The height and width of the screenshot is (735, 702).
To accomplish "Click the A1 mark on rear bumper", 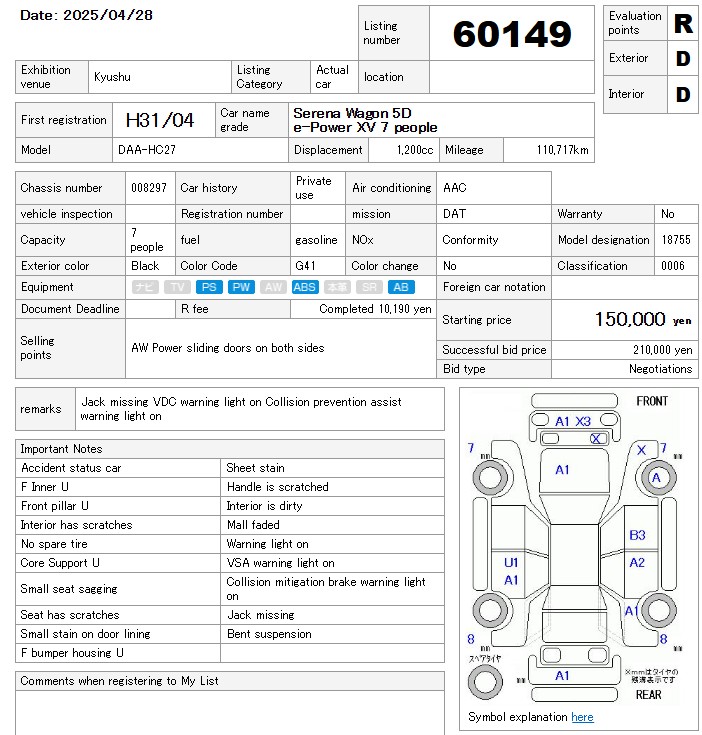I will (x=562, y=675).
